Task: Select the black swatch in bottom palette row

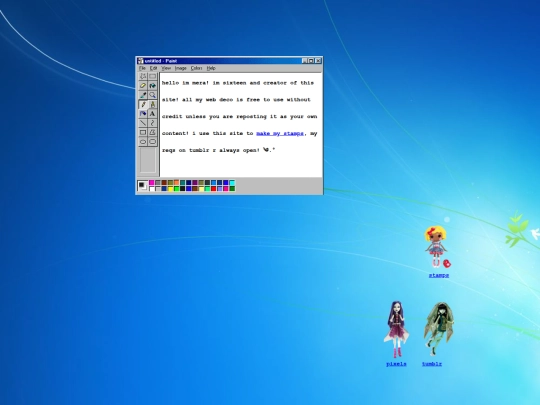Action: coord(183,189)
